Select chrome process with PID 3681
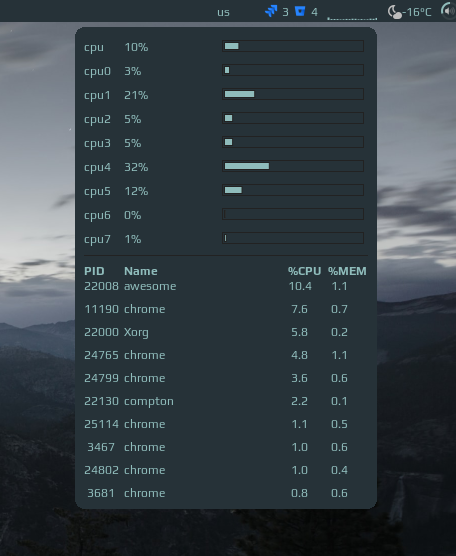This screenshot has height=556, width=456. (226, 493)
